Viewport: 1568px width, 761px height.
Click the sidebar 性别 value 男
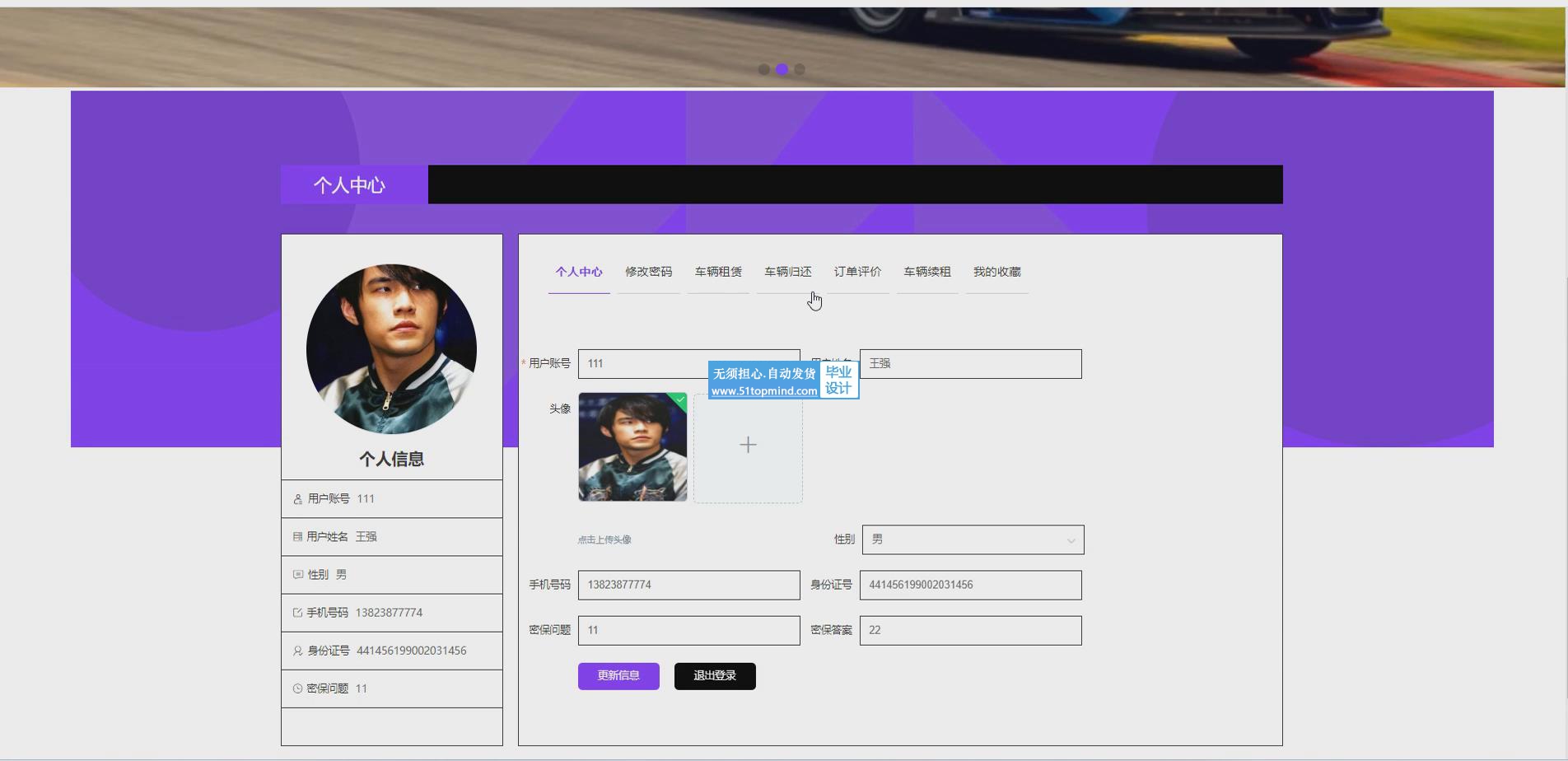(341, 575)
